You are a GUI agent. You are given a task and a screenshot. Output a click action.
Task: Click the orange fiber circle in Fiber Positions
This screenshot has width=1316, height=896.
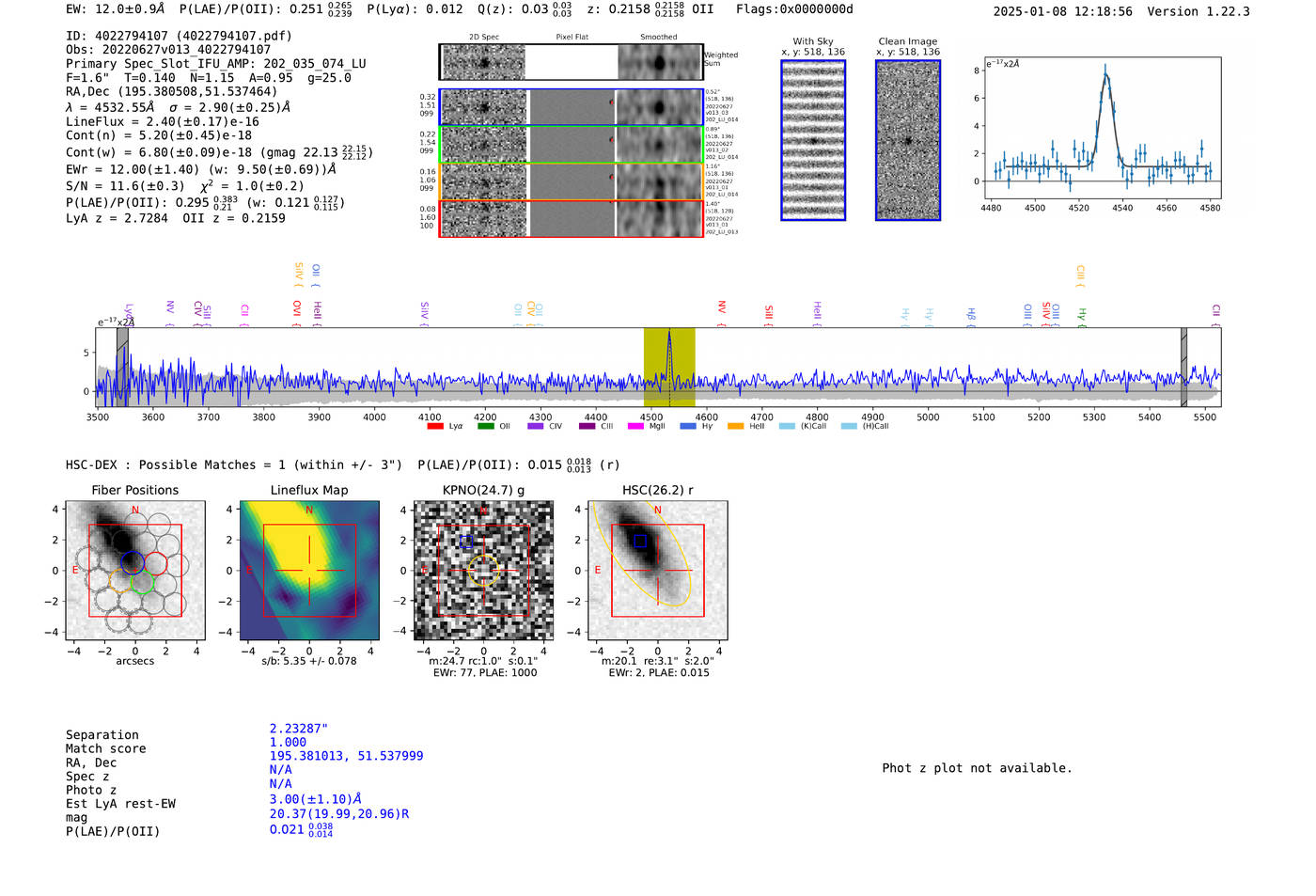click(x=120, y=580)
